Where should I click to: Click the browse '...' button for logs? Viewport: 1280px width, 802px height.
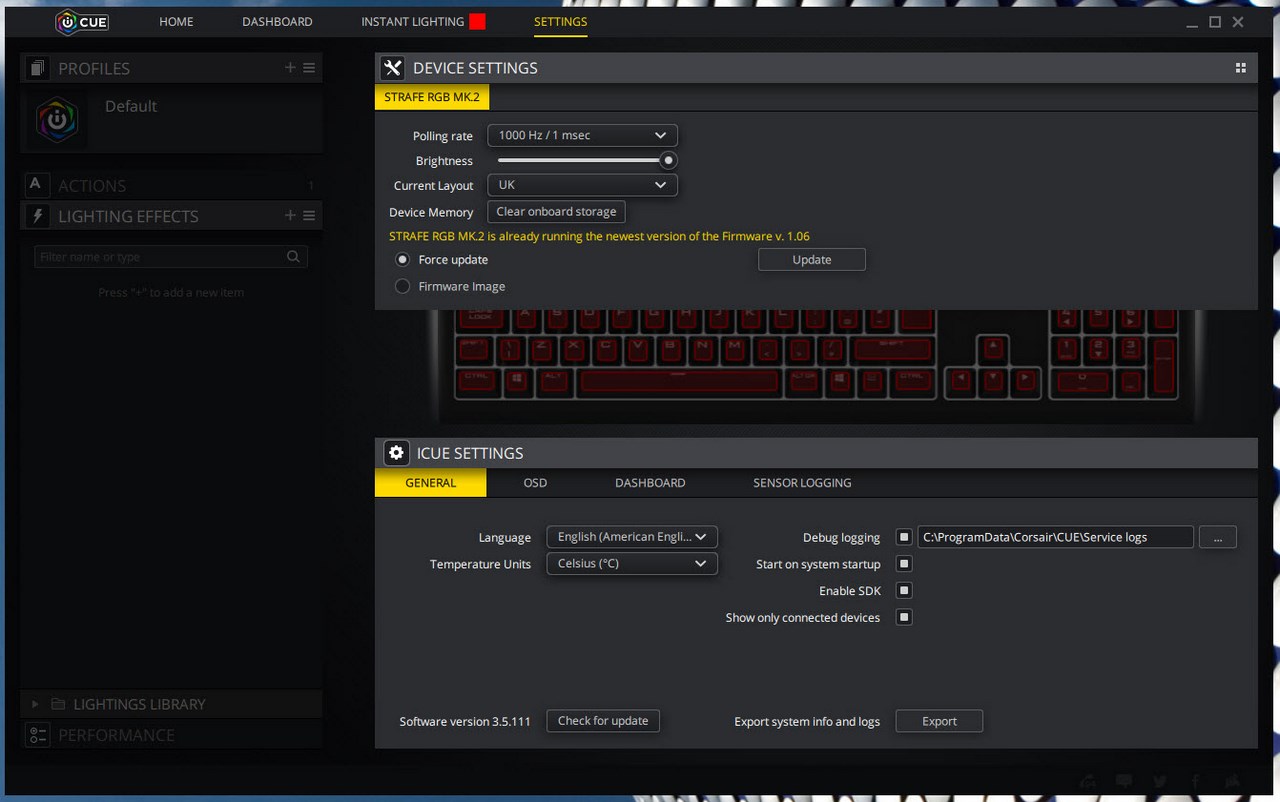click(1218, 537)
